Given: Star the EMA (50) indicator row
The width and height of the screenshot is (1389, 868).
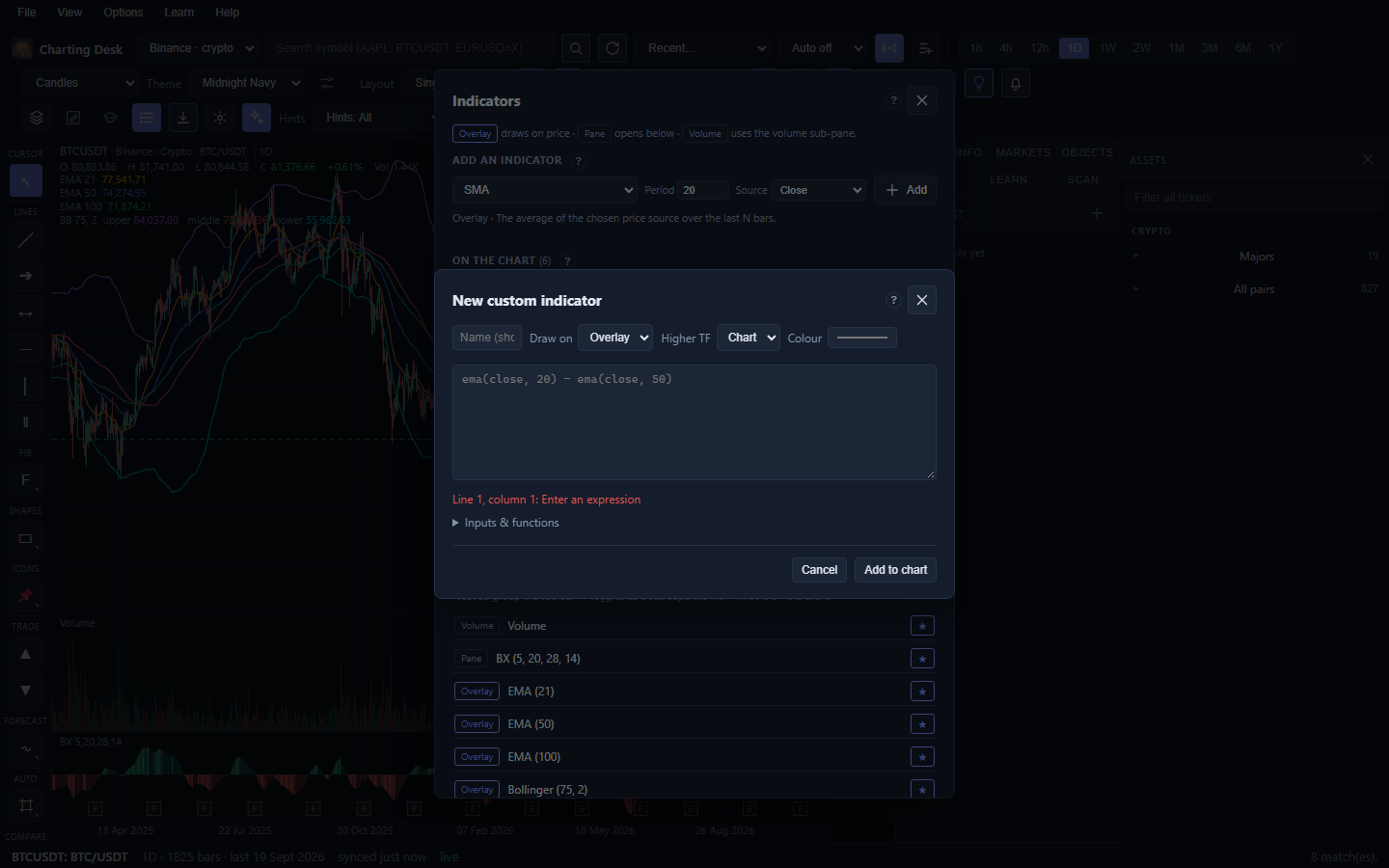Looking at the screenshot, I should (922, 724).
